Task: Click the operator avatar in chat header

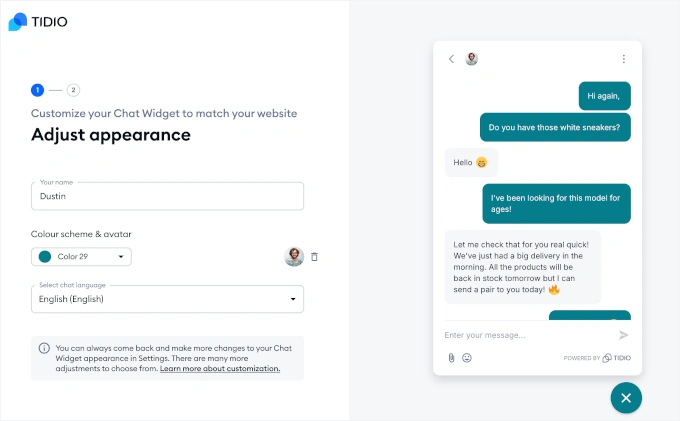Action: 472,59
